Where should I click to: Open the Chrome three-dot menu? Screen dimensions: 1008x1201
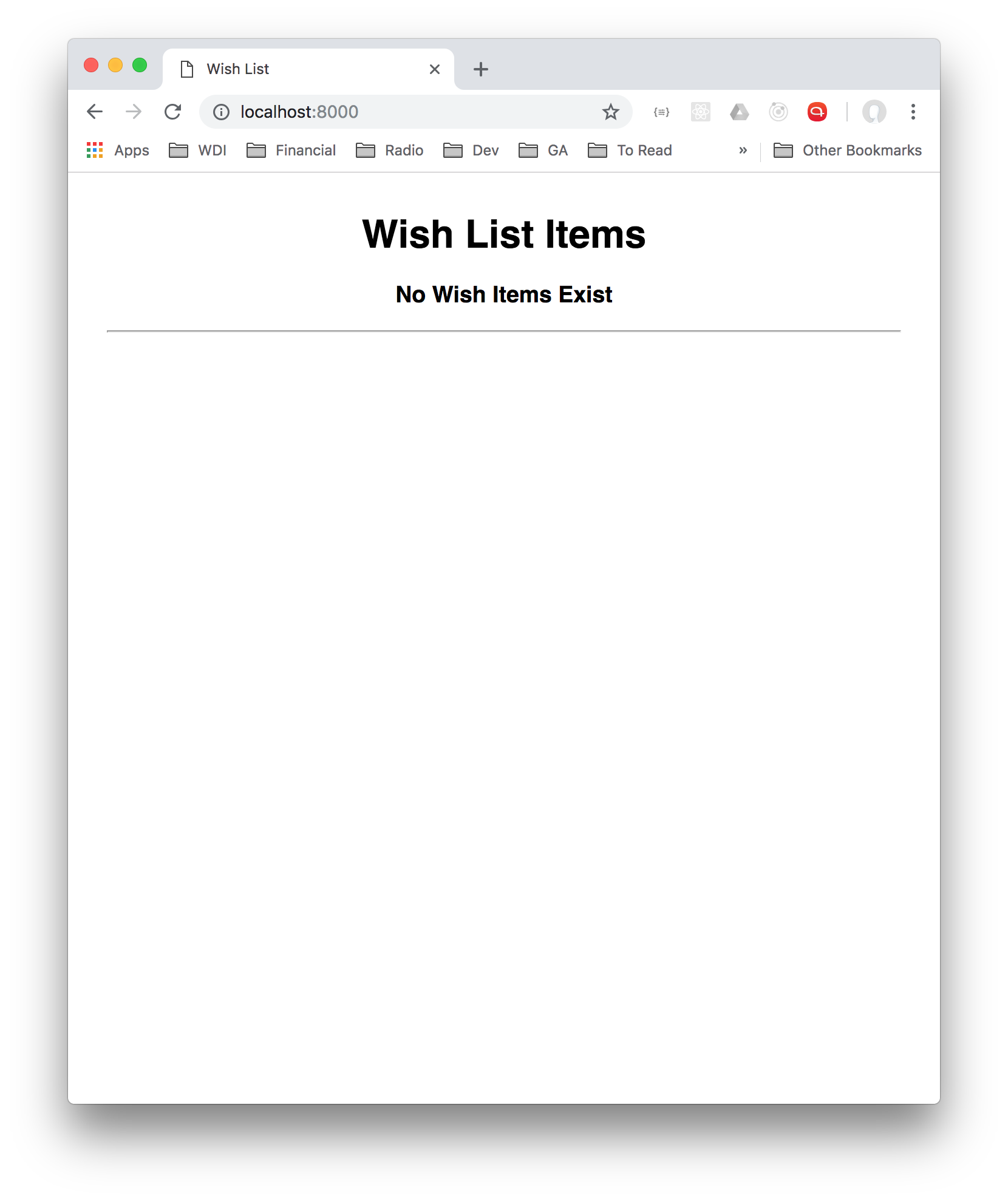click(x=913, y=112)
